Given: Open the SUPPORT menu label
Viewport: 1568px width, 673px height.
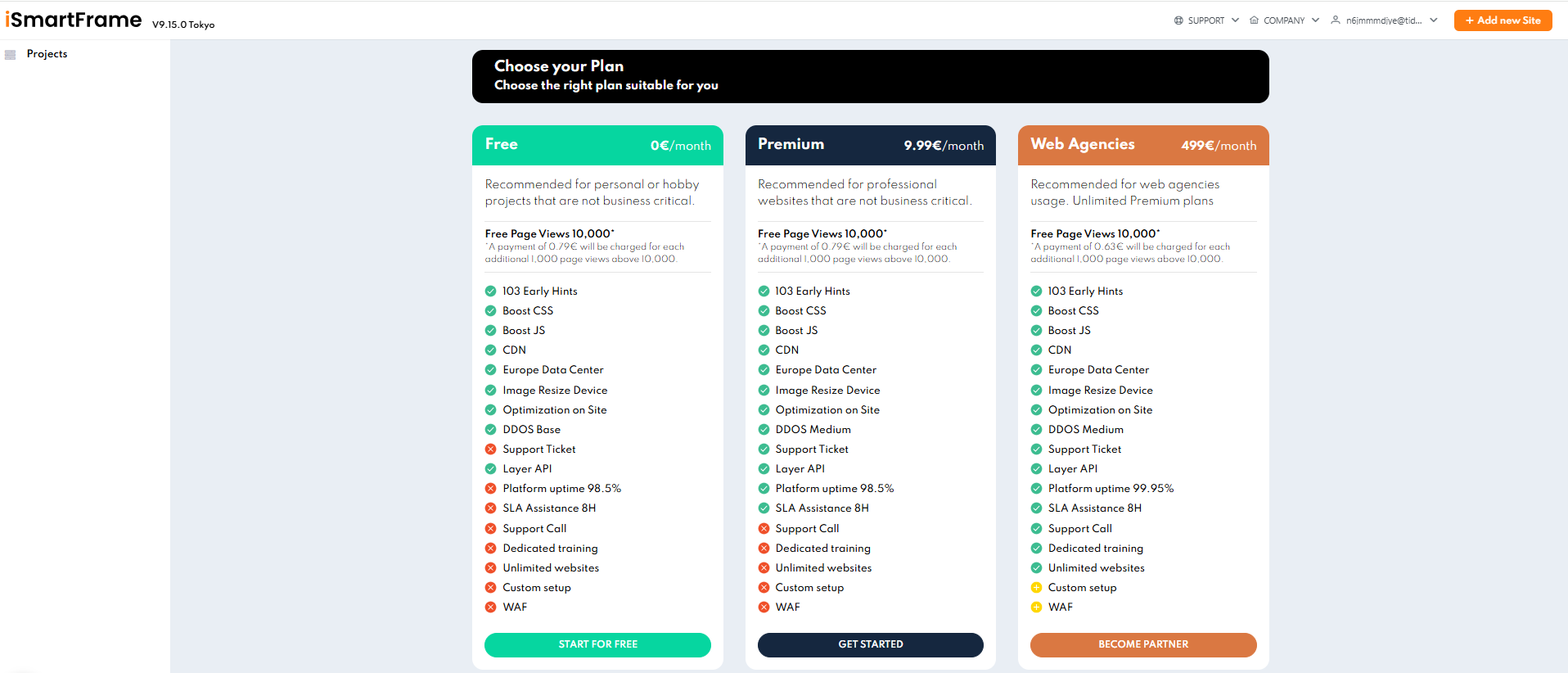Looking at the screenshot, I should (x=1206, y=20).
